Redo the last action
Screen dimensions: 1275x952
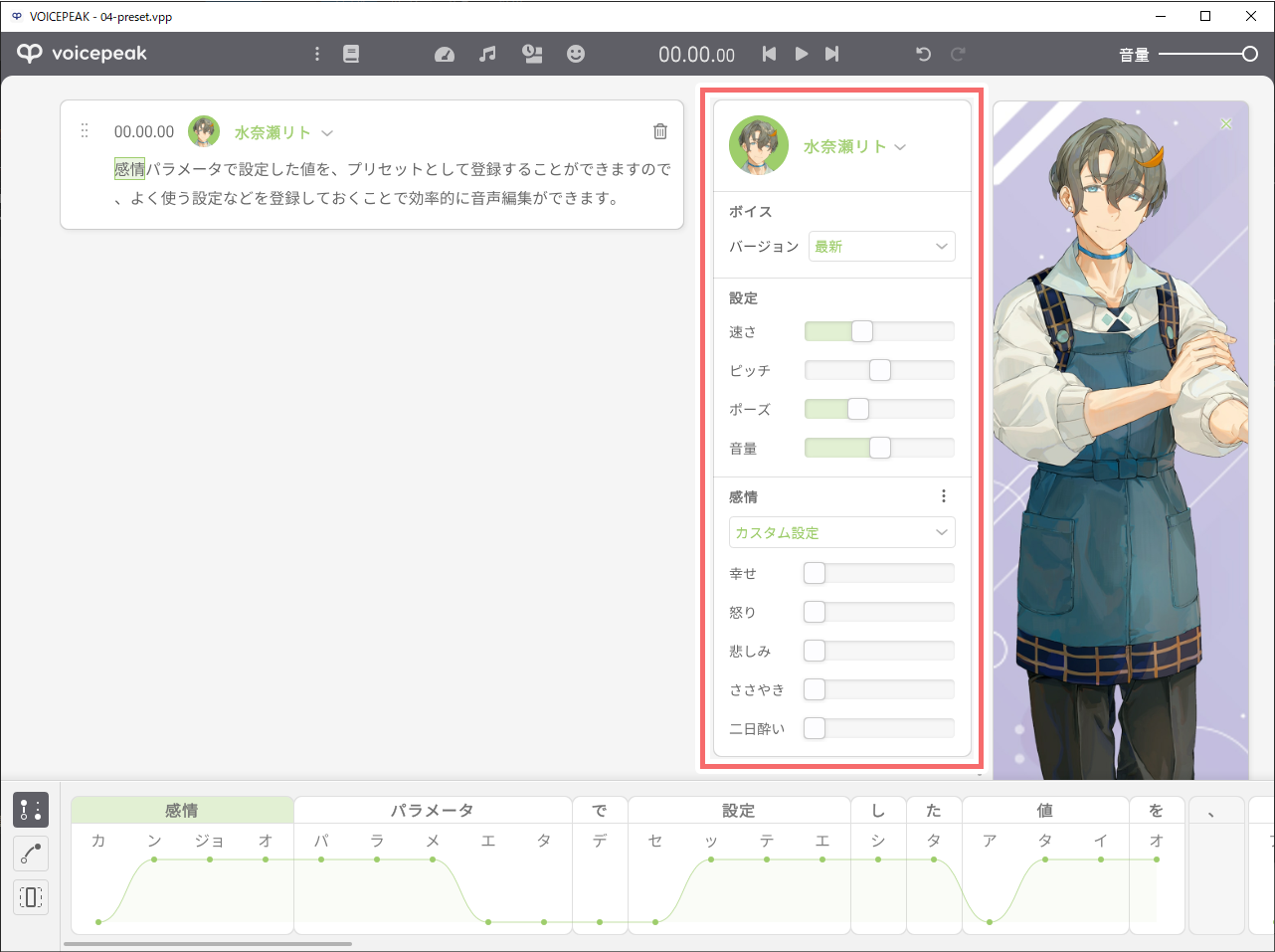[958, 54]
